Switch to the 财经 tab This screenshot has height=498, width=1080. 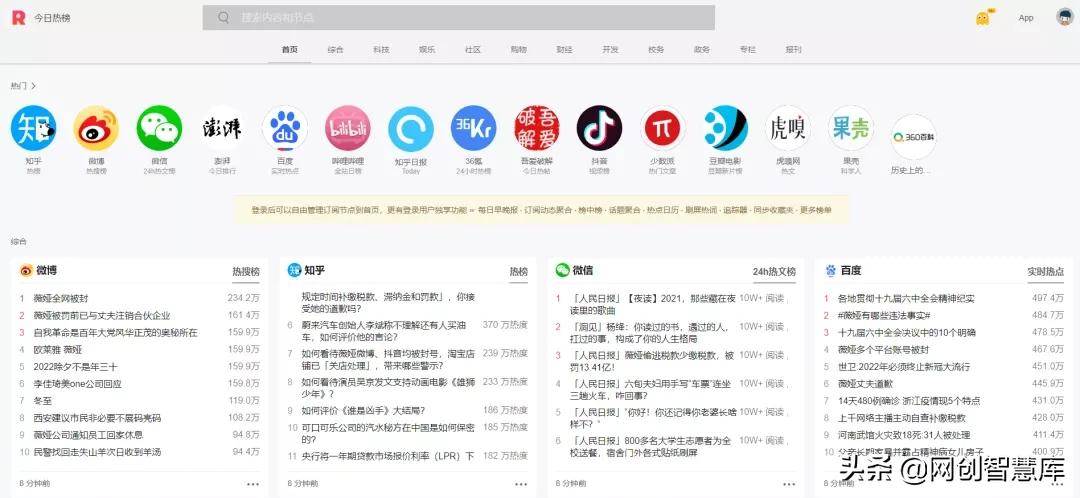pos(564,50)
